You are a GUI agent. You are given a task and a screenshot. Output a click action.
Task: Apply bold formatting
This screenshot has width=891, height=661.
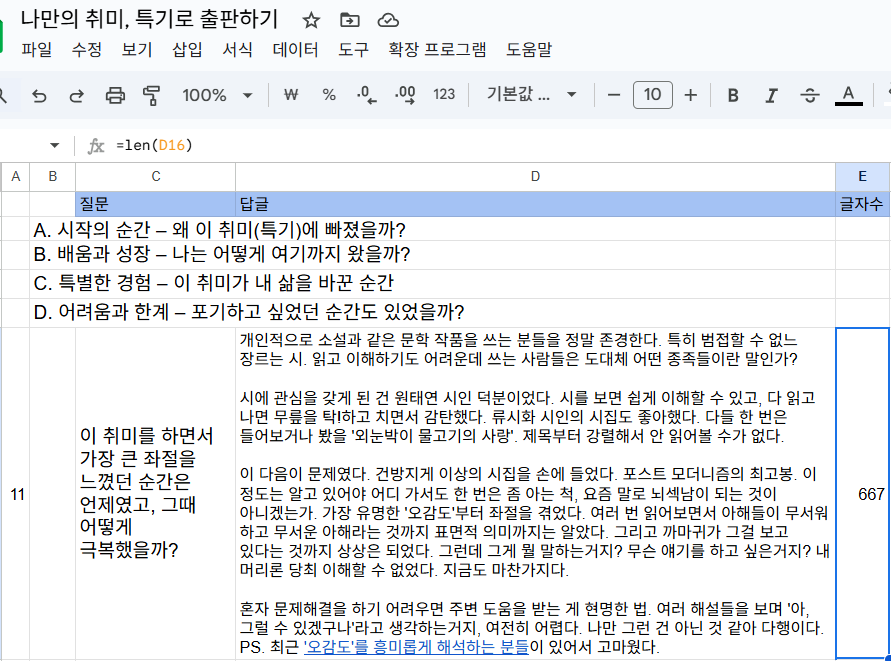[x=732, y=94]
